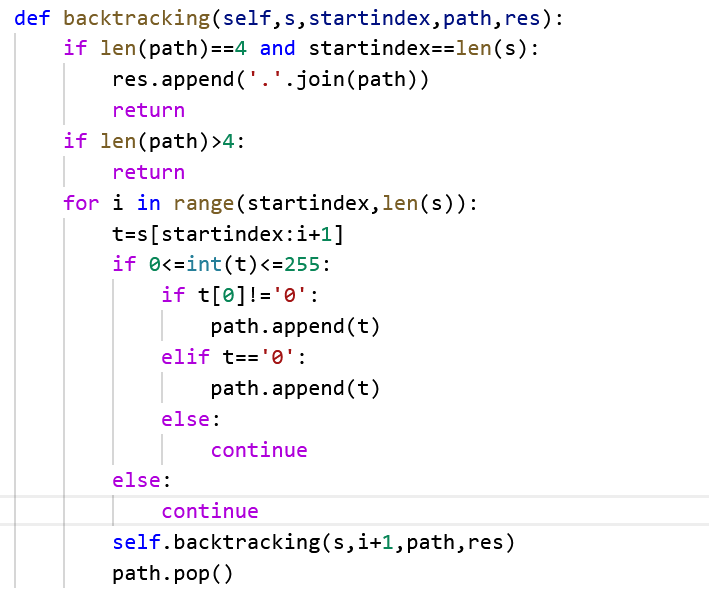Click the path.pop() line at bottom
The height and width of the screenshot is (592, 709).
click(172, 574)
